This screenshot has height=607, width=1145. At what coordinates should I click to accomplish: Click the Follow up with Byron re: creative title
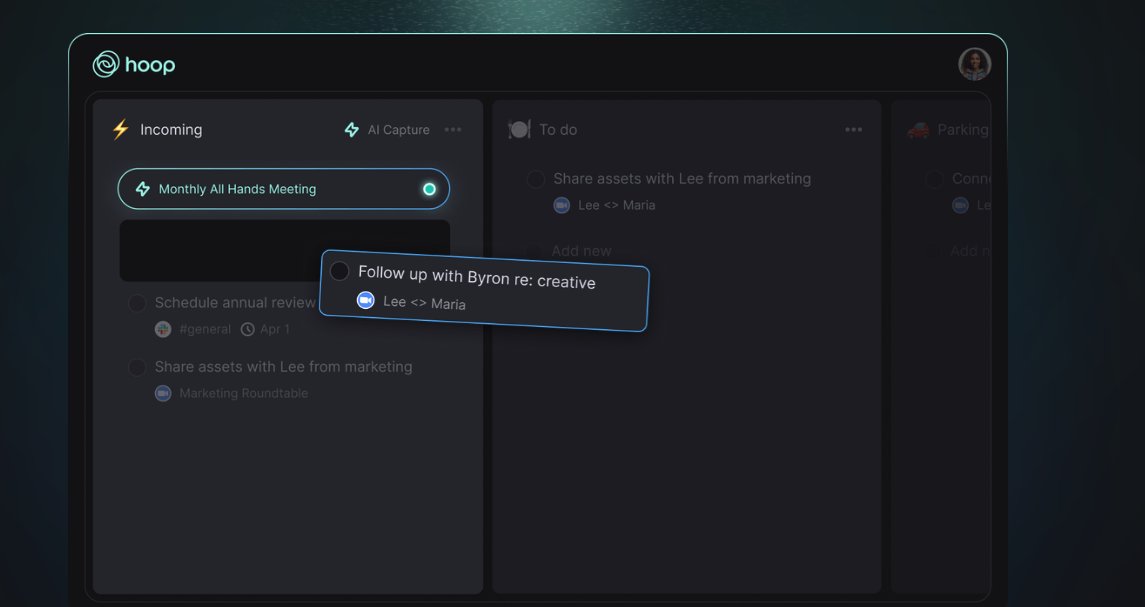click(477, 277)
